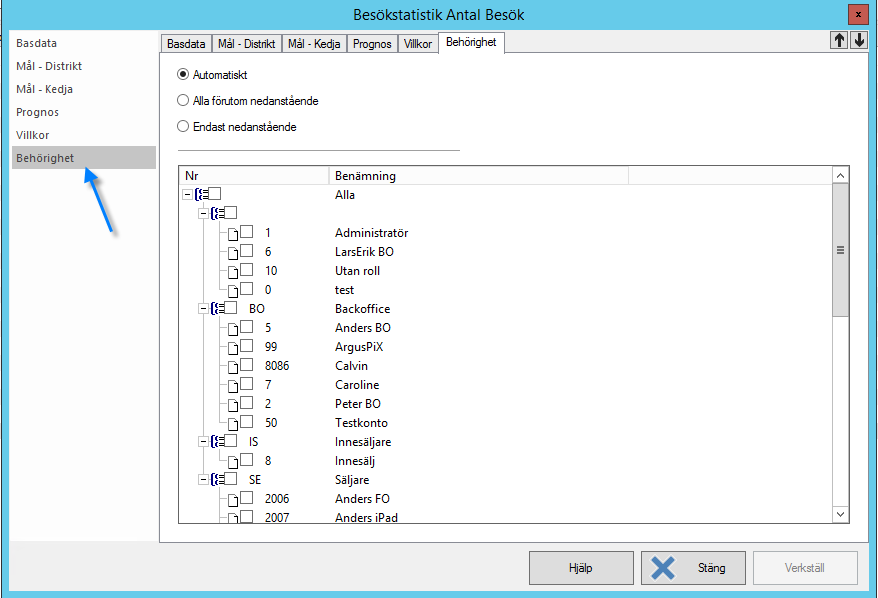Viewport: 878px width, 598px height.
Task: Click the document icon in the Calvin row
Action: coord(233,367)
